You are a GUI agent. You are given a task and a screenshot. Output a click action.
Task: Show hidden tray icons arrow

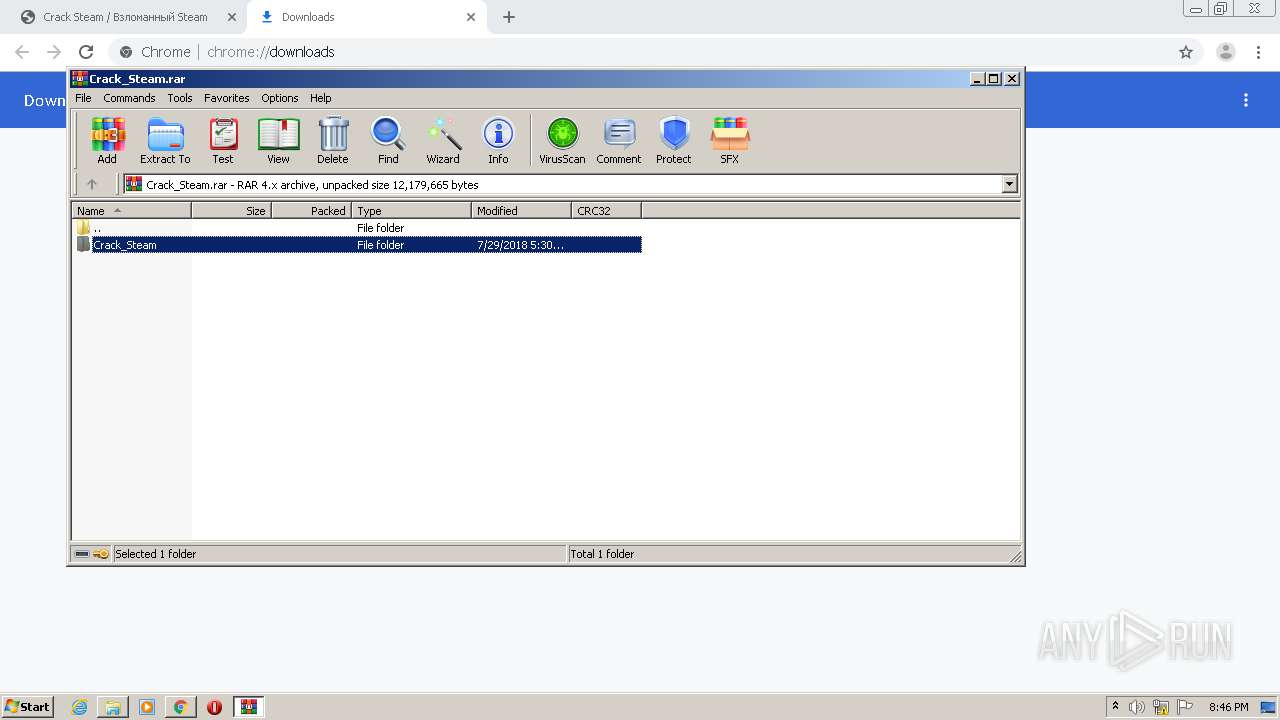(1116, 706)
